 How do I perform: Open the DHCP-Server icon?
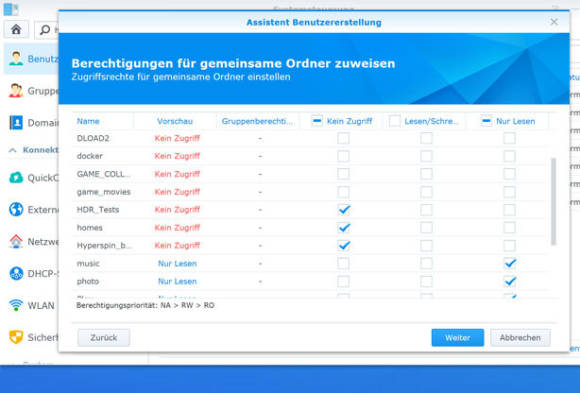pos(16,273)
